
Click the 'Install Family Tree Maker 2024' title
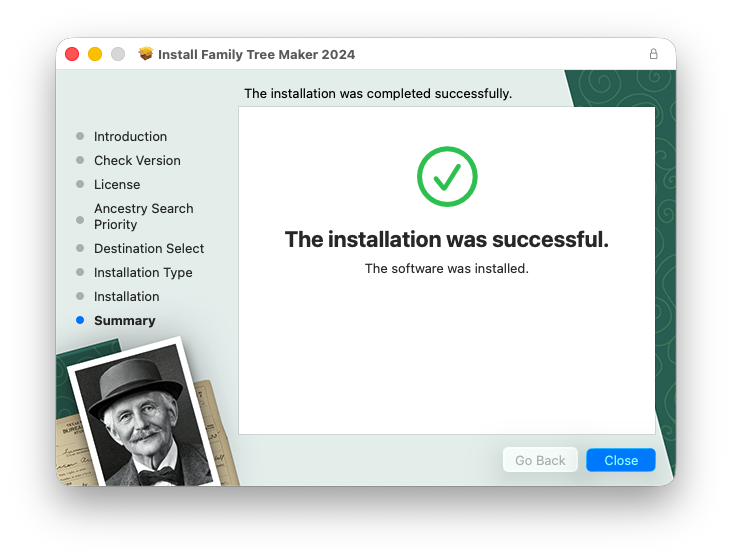point(256,55)
